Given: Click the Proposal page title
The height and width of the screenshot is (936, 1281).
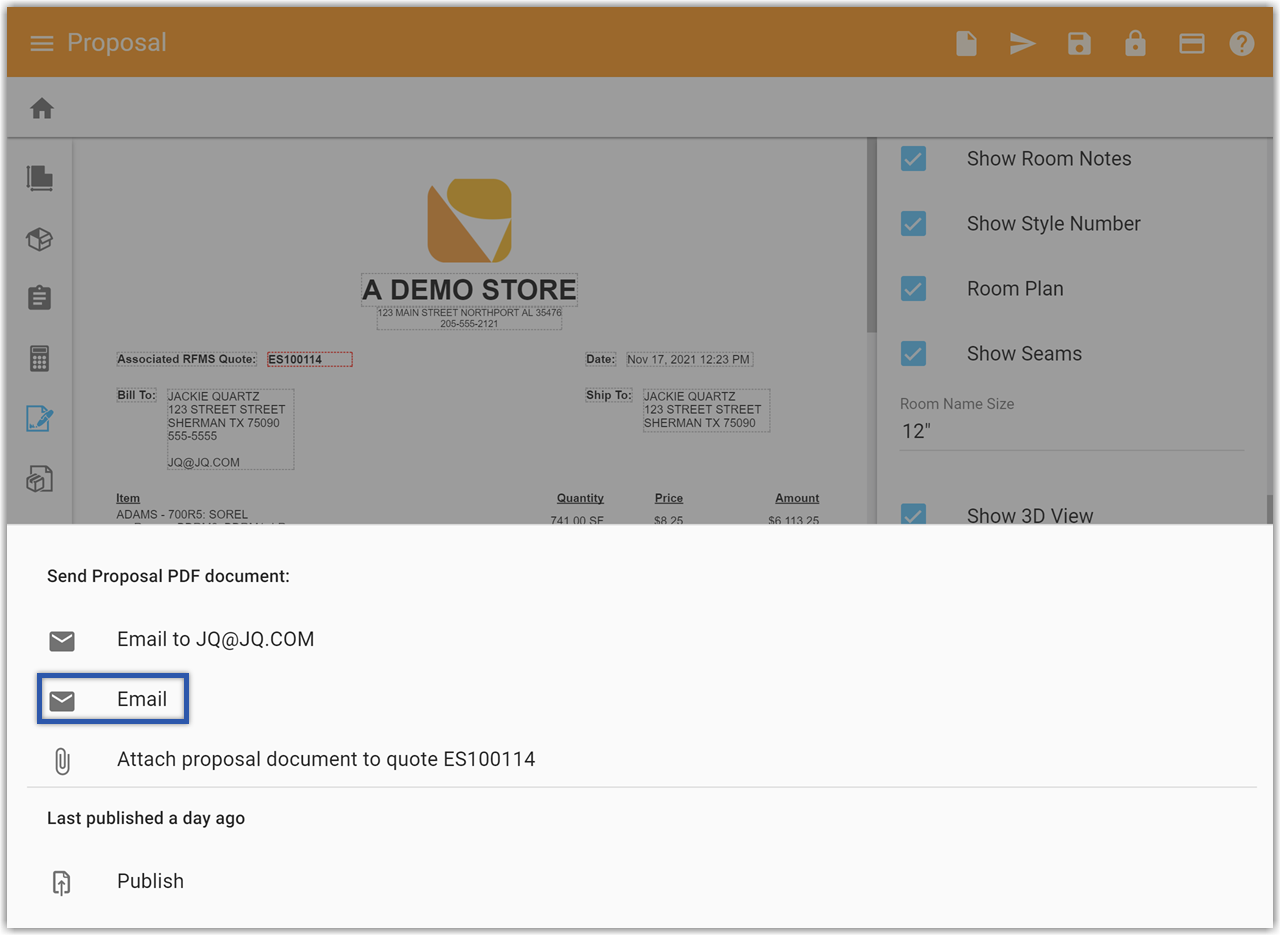Looking at the screenshot, I should click(117, 43).
